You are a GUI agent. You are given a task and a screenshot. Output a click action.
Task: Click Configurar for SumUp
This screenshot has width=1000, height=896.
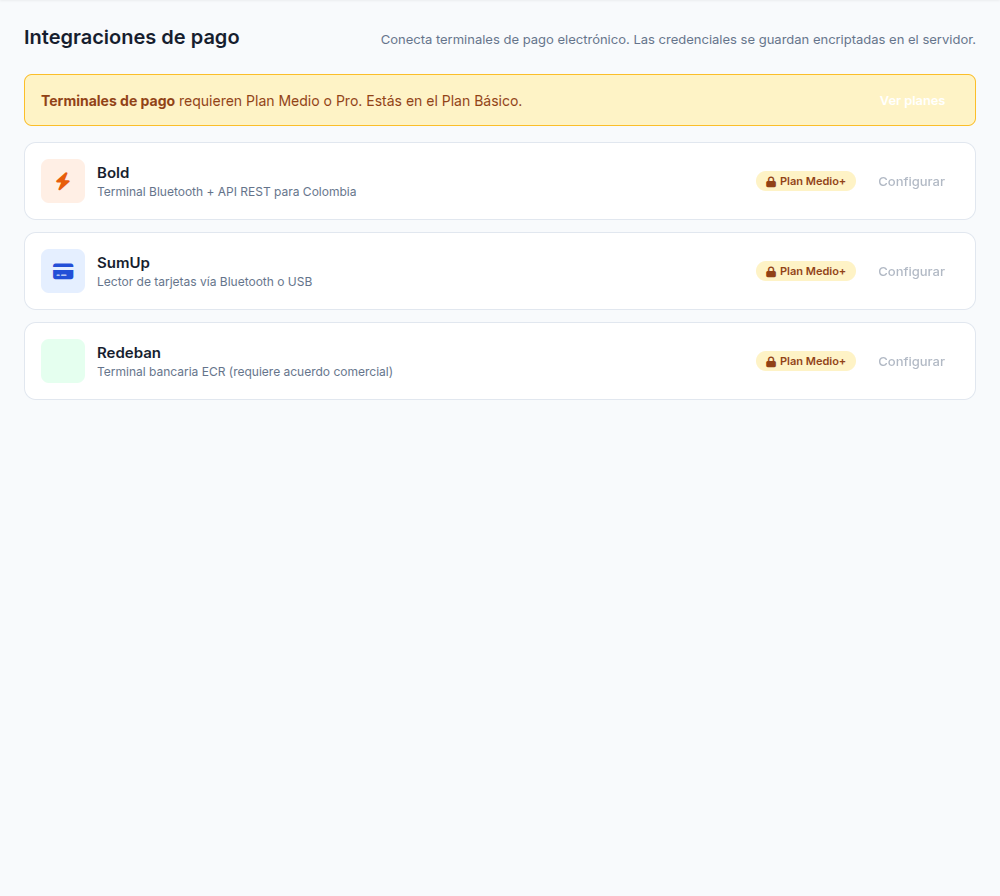click(911, 272)
